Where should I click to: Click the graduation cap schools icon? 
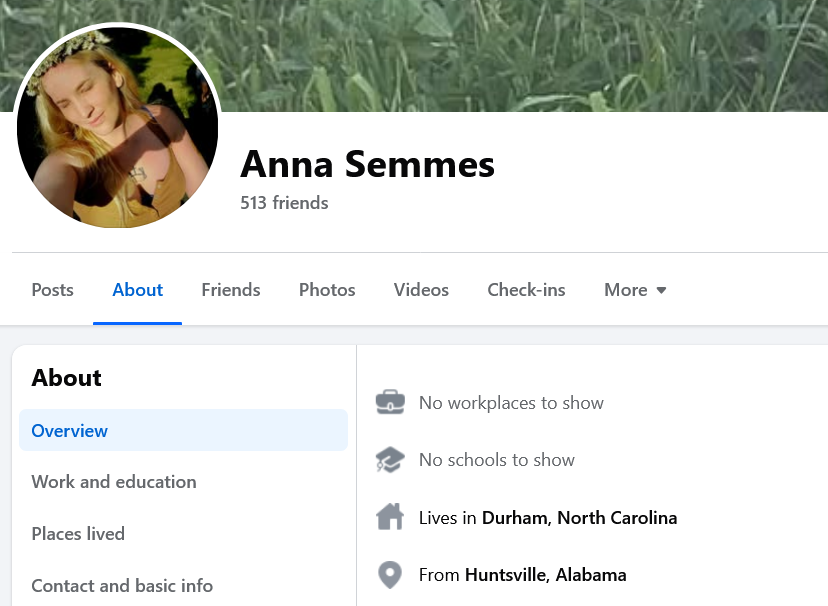point(390,460)
